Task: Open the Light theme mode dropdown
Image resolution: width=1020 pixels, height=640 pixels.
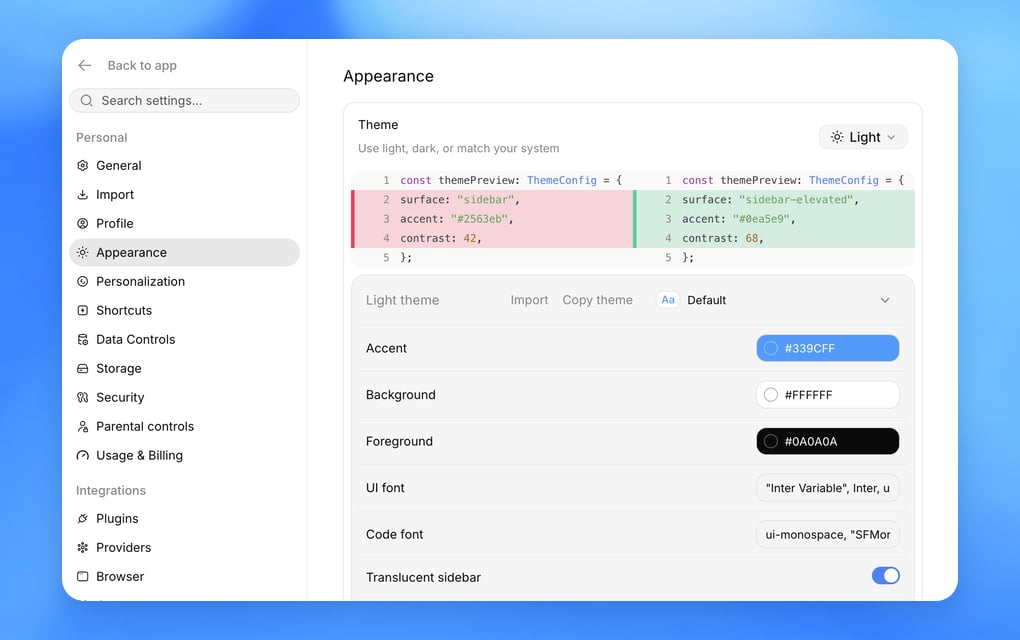Action: [863, 137]
